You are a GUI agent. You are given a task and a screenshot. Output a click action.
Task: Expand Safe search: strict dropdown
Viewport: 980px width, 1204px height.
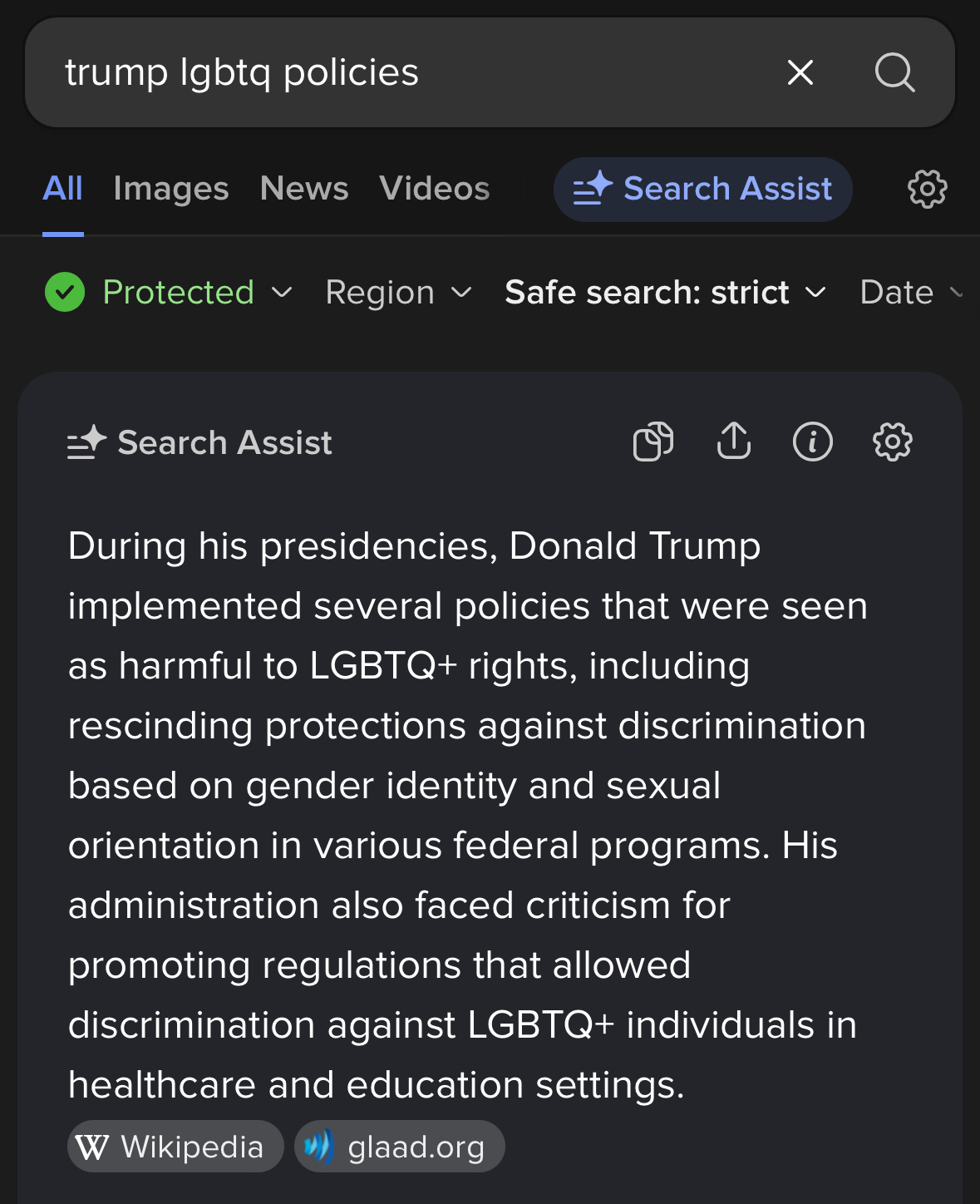pyautogui.click(x=666, y=293)
